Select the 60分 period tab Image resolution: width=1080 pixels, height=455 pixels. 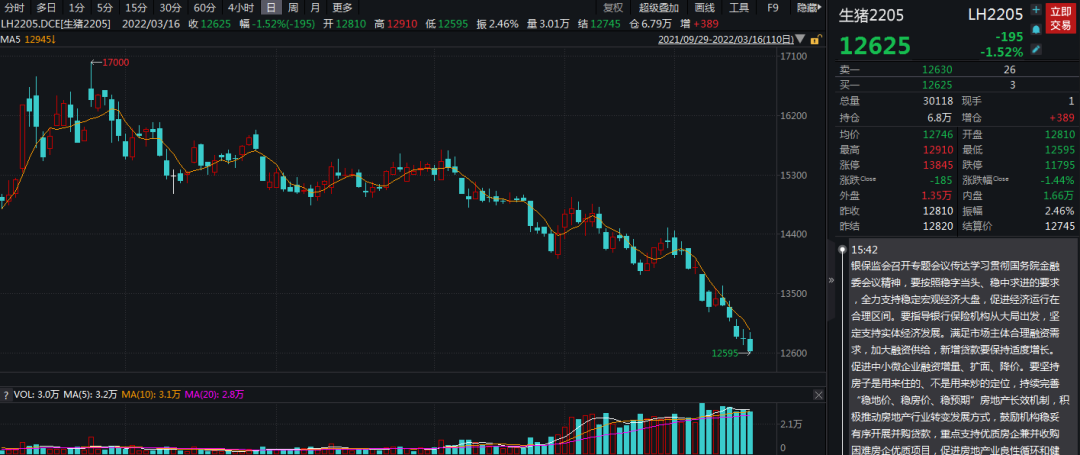point(204,8)
